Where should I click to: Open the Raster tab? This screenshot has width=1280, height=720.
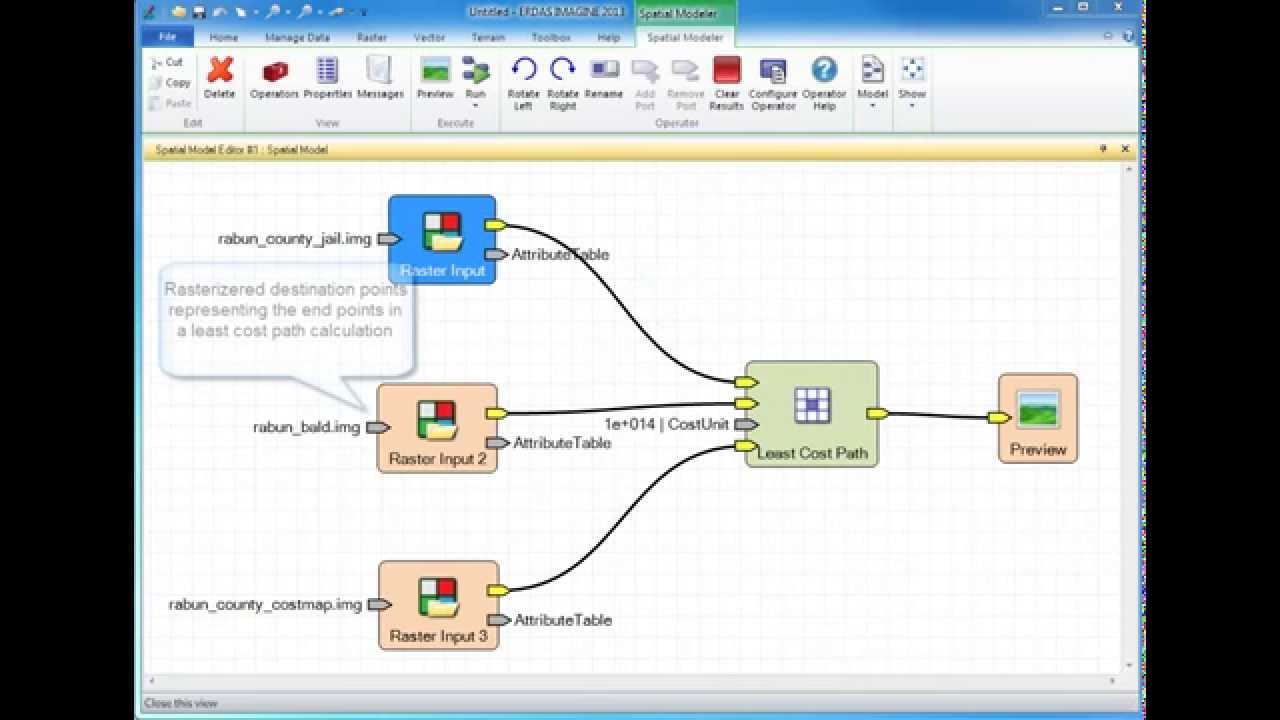pos(372,37)
